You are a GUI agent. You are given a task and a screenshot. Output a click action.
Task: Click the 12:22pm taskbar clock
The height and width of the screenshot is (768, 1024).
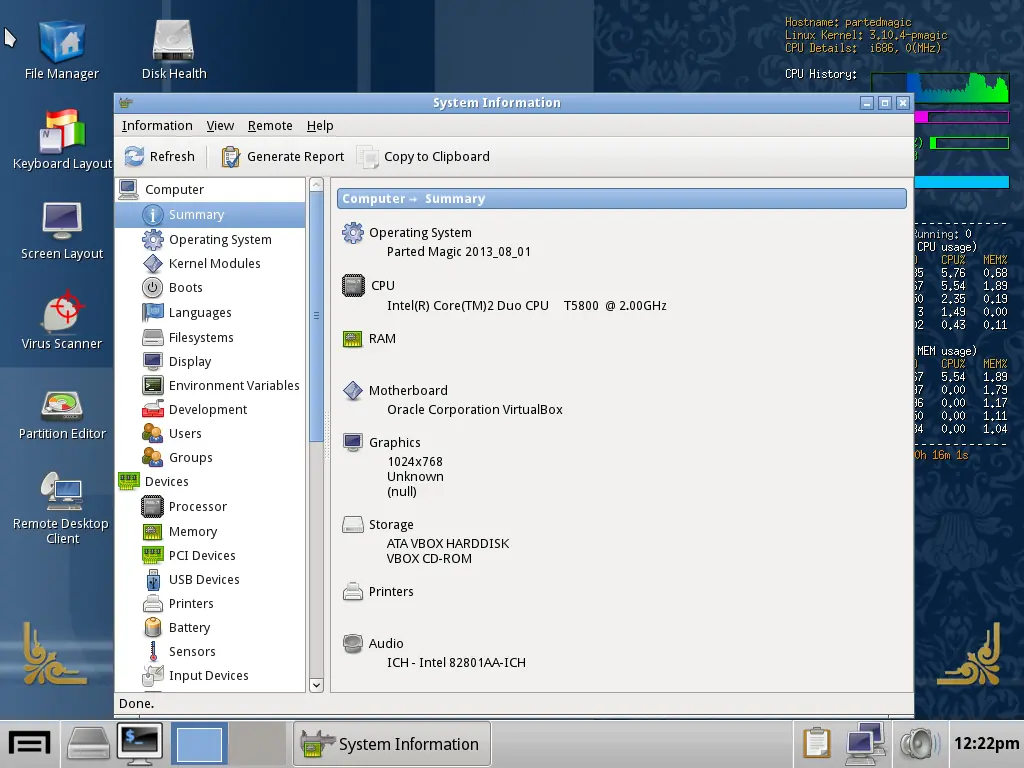[x=986, y=744]
